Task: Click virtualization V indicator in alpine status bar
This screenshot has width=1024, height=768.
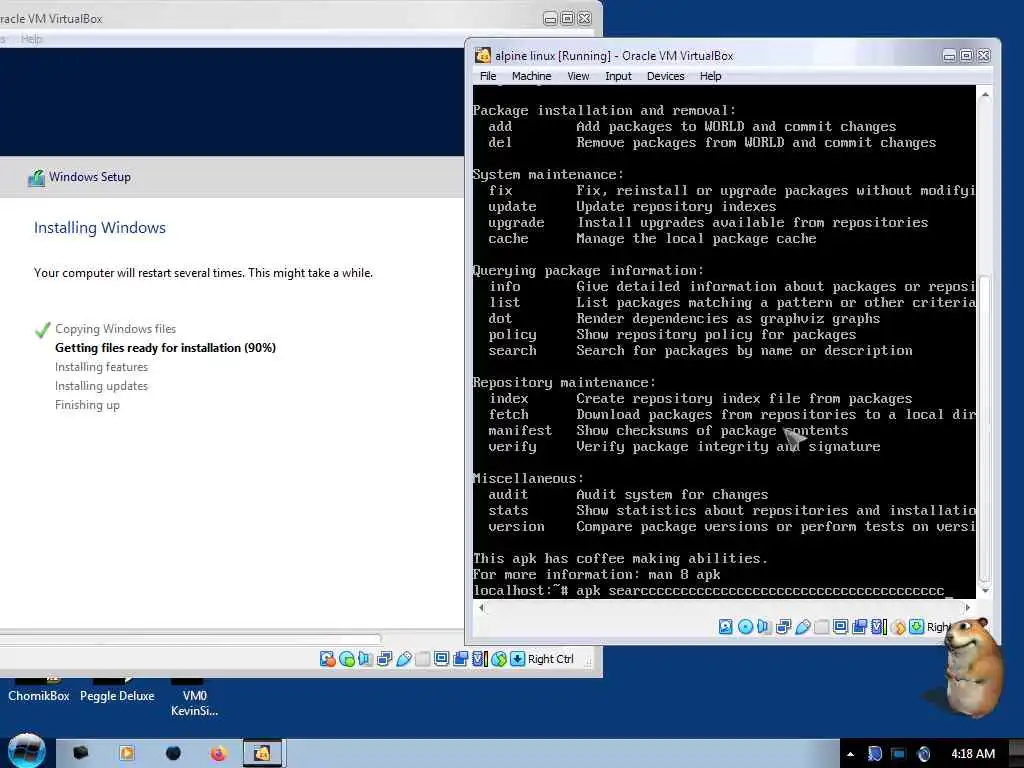Action: (878, 627)
